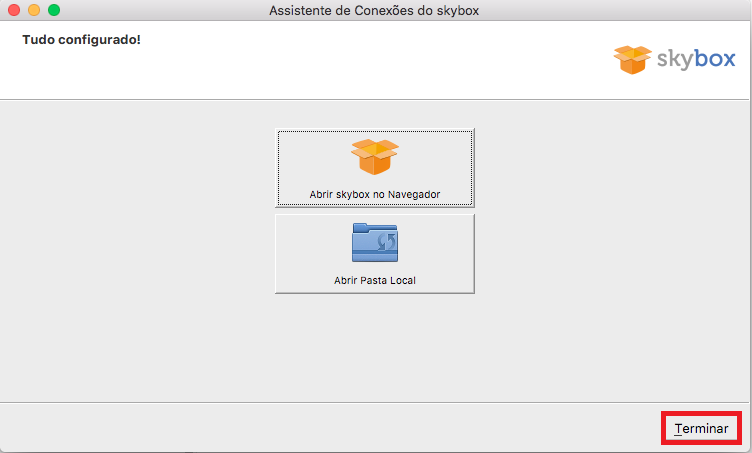The width and height of the screenshot is (752, 453).
Task: Close the assistant with the red button
Action: point(14,10)
